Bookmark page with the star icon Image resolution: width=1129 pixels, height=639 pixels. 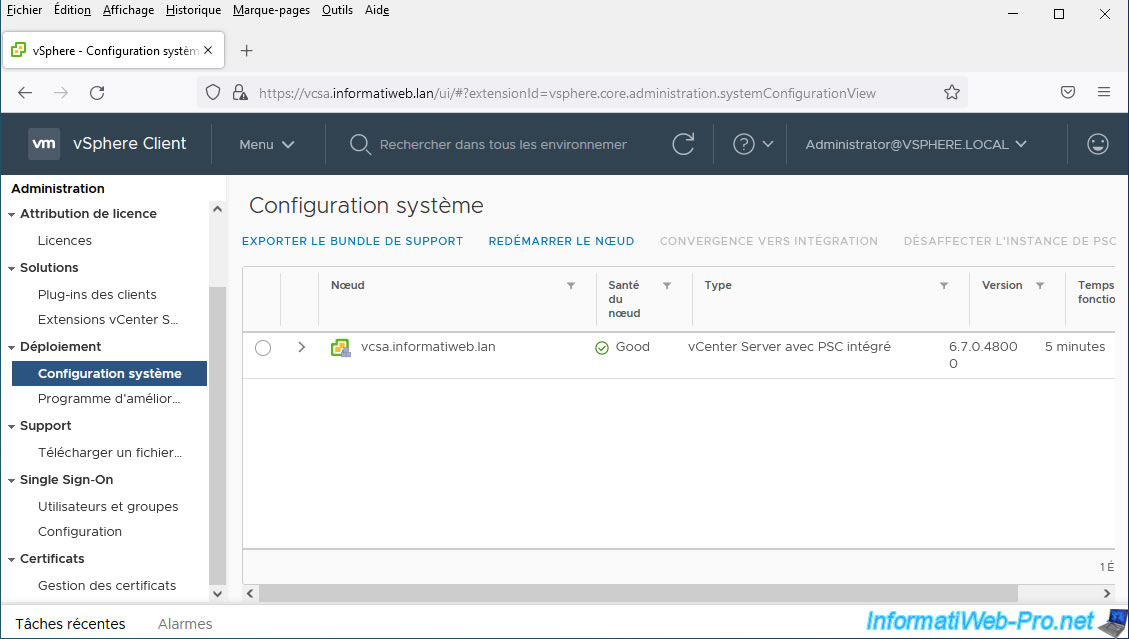[951, 93]
